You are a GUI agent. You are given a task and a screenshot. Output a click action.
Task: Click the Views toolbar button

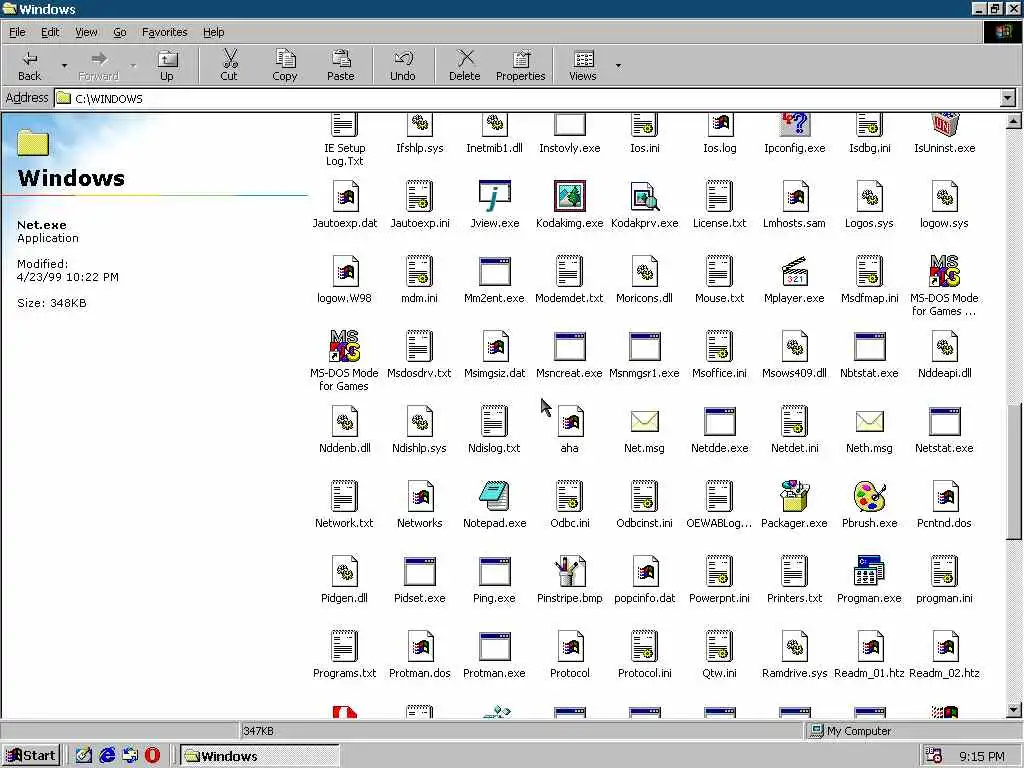583,65
